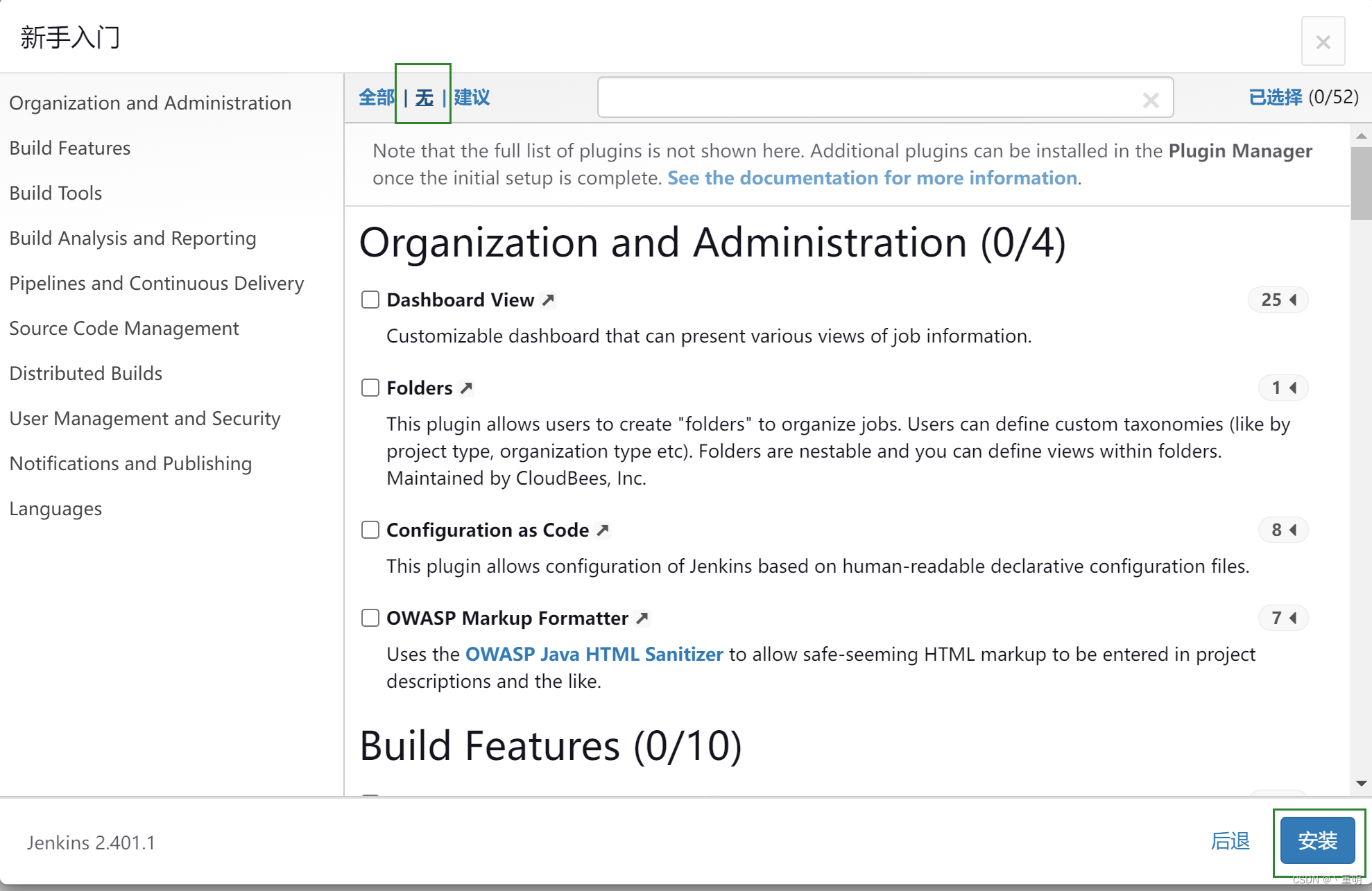
Task: Click the OWASP Markup Formatter dependency count icon
Action: pos(1283,618)
